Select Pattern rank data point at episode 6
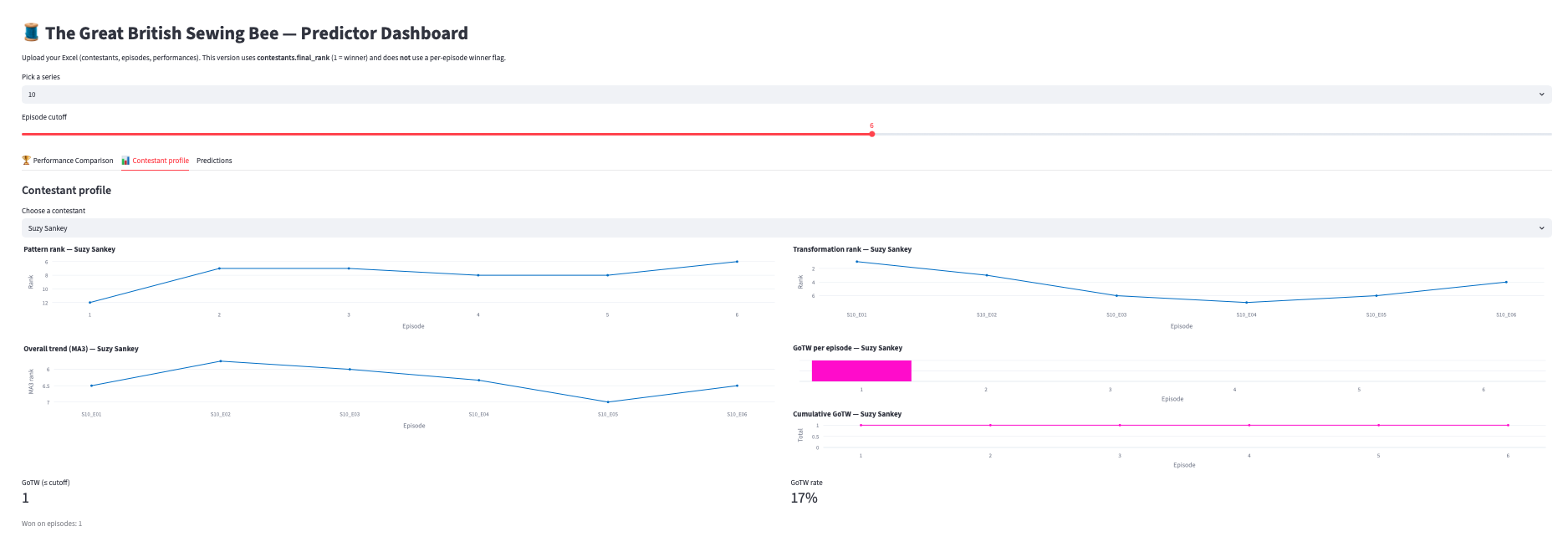Image resolution: width=1568 pixels, height=552 pixels. (737, 262)
